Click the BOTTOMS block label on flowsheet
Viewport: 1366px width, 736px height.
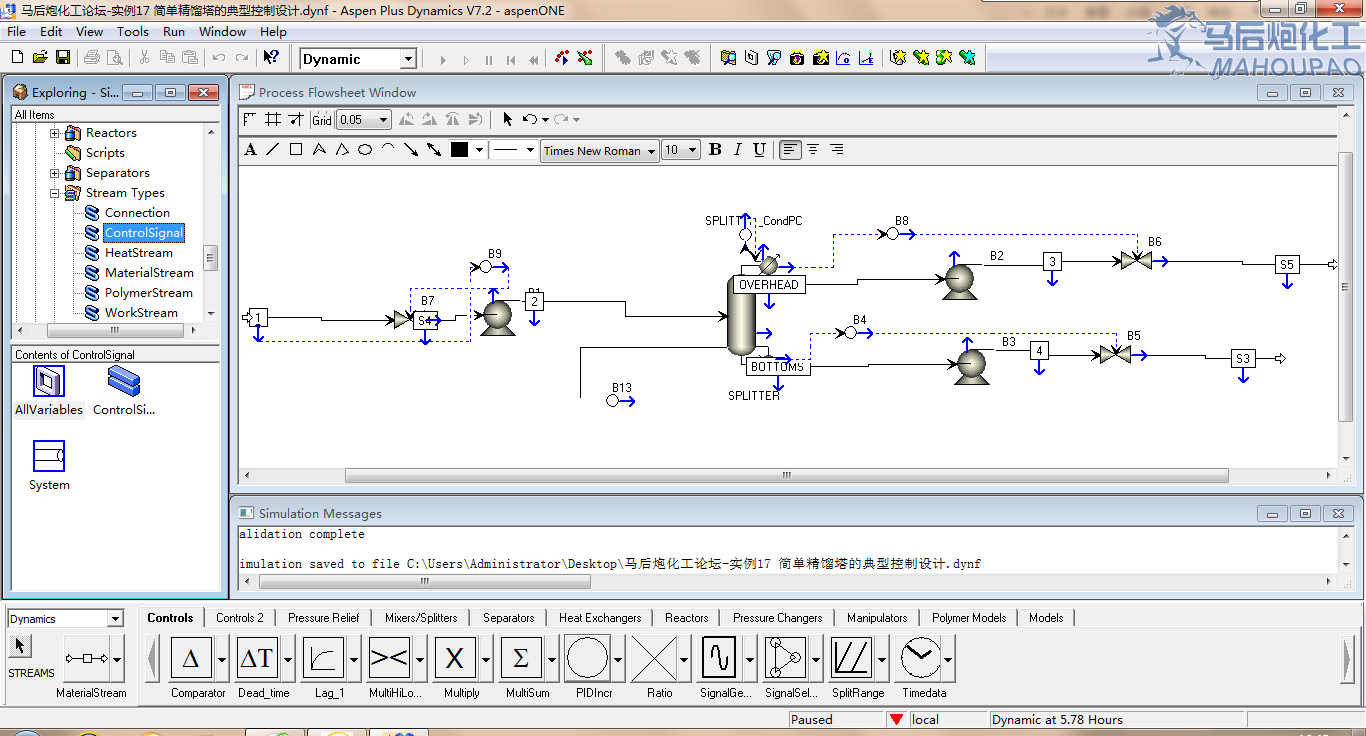tap(777, 367)
